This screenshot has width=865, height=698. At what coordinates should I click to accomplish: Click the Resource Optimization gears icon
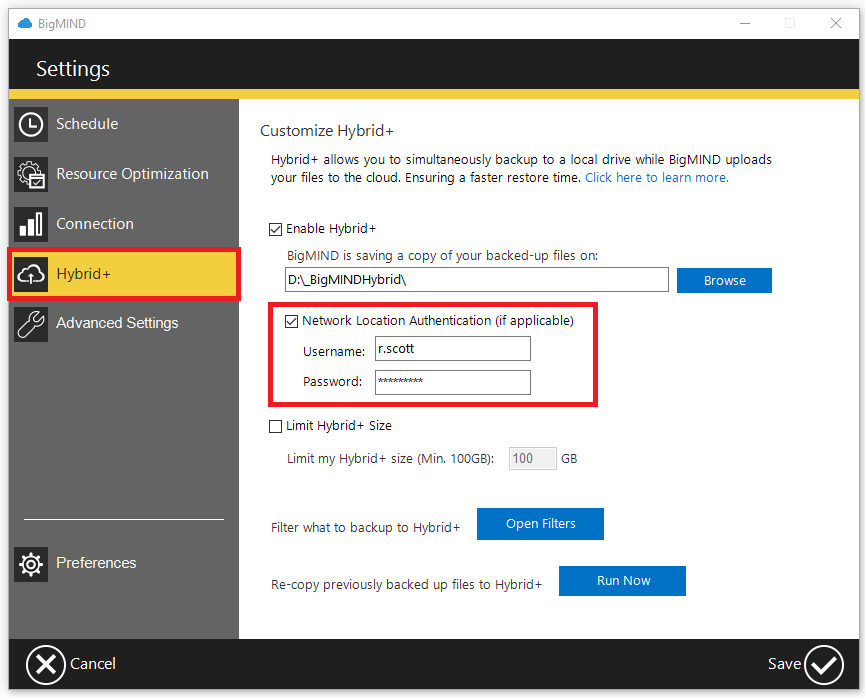tap(31, 174)
